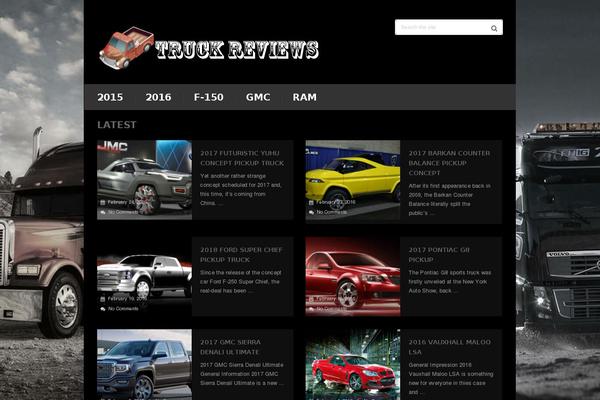Open 2017 Pontiac G8 Pickup article
Viewport: 600px width, 400px height.
[x=439, y=255]
